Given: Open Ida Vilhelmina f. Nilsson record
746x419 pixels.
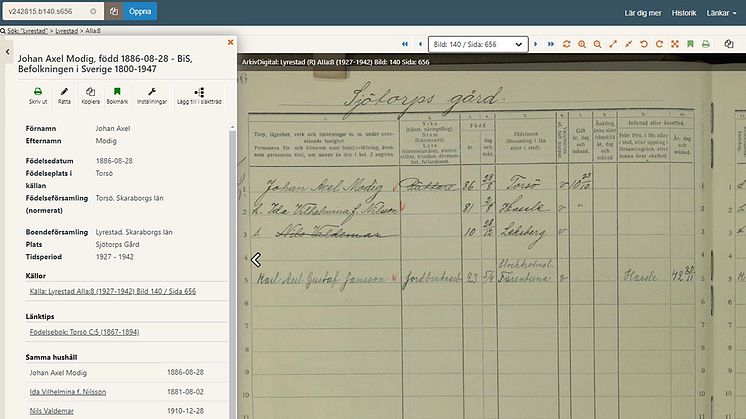Looking at the screenshot, I should pyautogui.click(x=68, y=392).
